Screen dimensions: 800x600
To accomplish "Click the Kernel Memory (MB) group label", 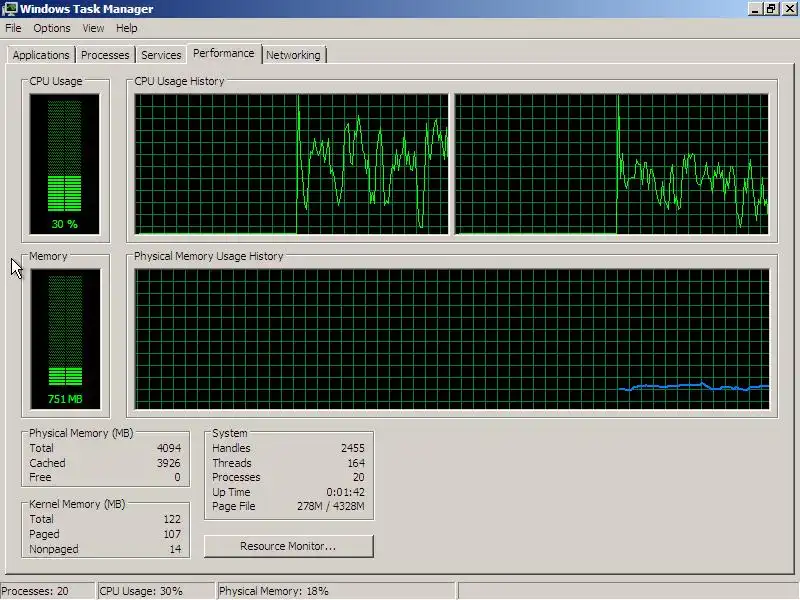I will (77, 504).
